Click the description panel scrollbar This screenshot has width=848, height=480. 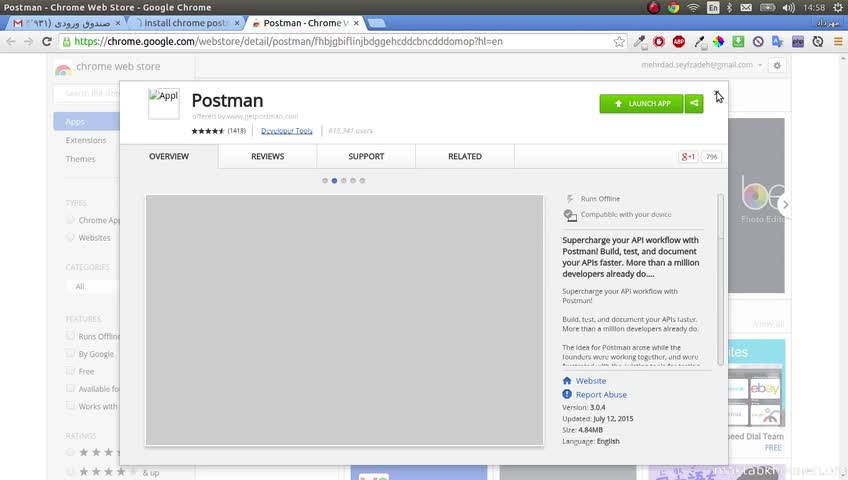tap(720, 279)
